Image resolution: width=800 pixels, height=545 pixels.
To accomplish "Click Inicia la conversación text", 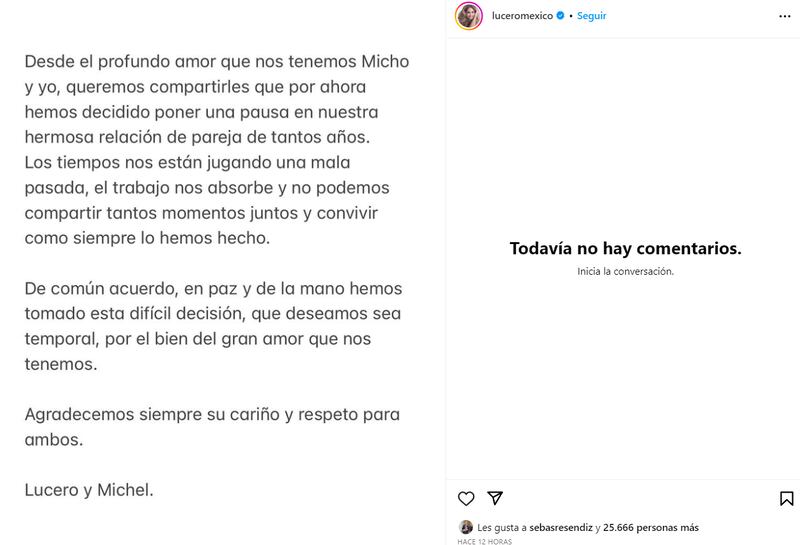I will (x=625, y=271).
